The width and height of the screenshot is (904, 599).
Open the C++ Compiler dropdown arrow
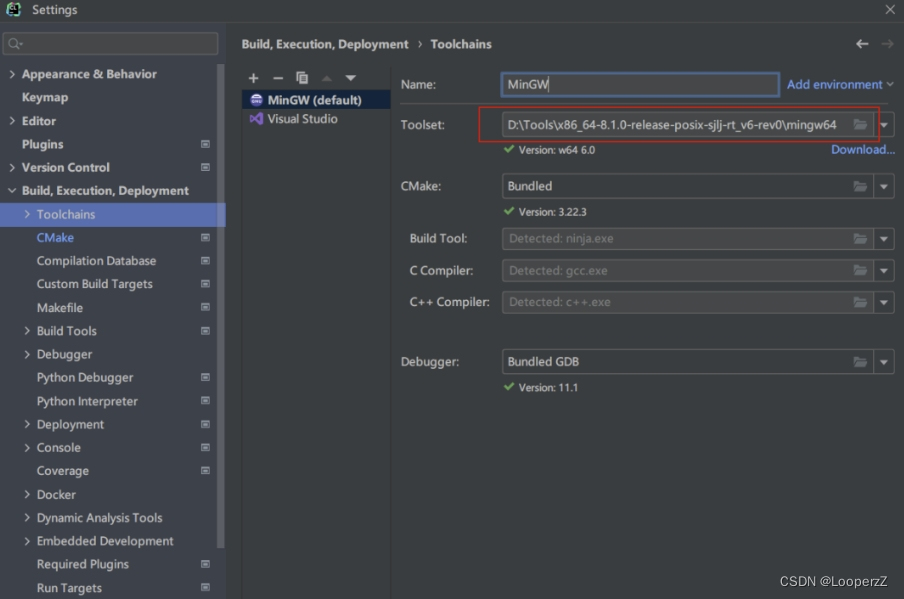pyautogui.click(x=884, y=302)
